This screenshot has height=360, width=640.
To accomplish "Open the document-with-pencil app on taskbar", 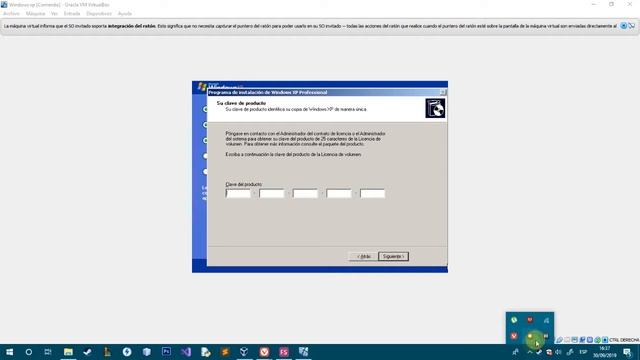I will click(x=205, y=352).
